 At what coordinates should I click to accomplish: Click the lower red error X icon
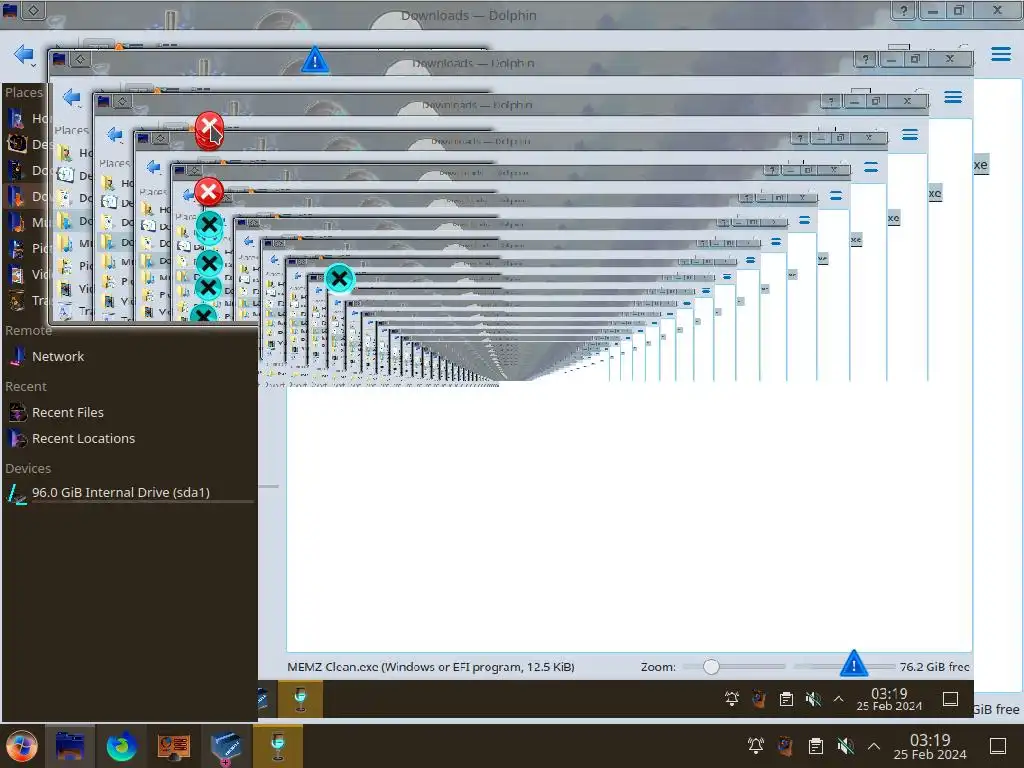coord(209,192)
